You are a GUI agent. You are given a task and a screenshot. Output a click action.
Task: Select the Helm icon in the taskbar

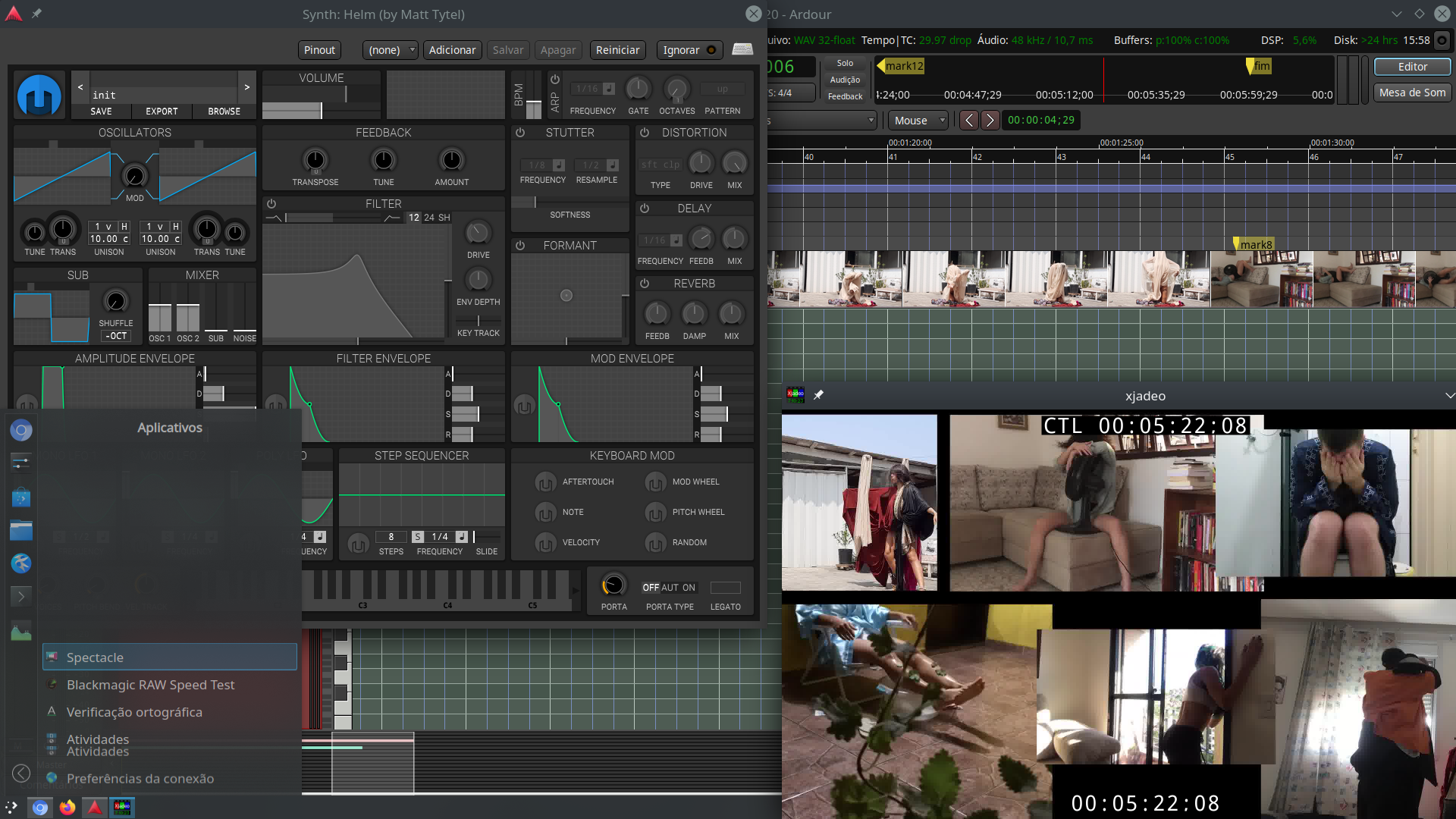coord(94,807)
